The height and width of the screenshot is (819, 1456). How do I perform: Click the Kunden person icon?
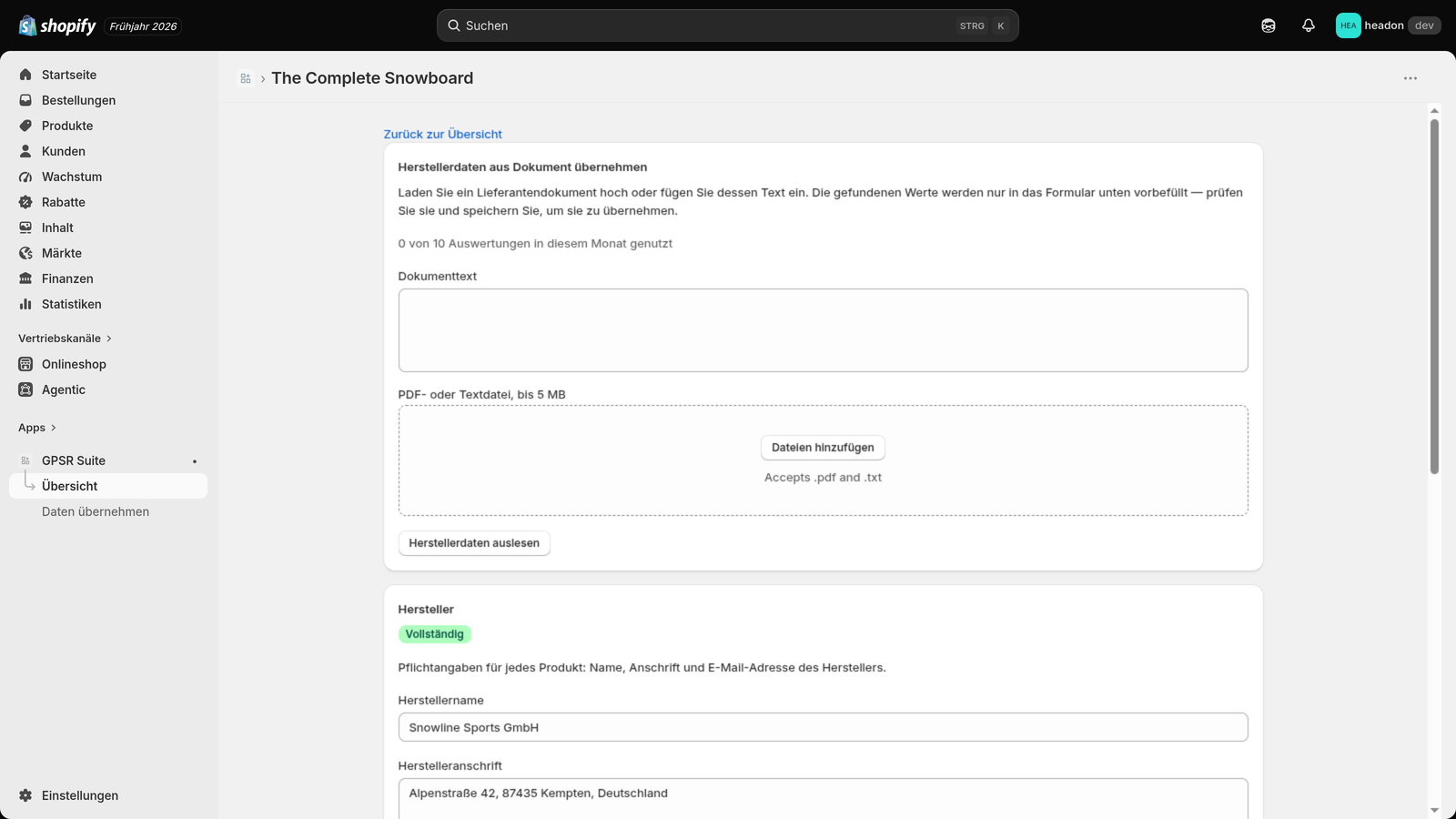coord(25,151)
